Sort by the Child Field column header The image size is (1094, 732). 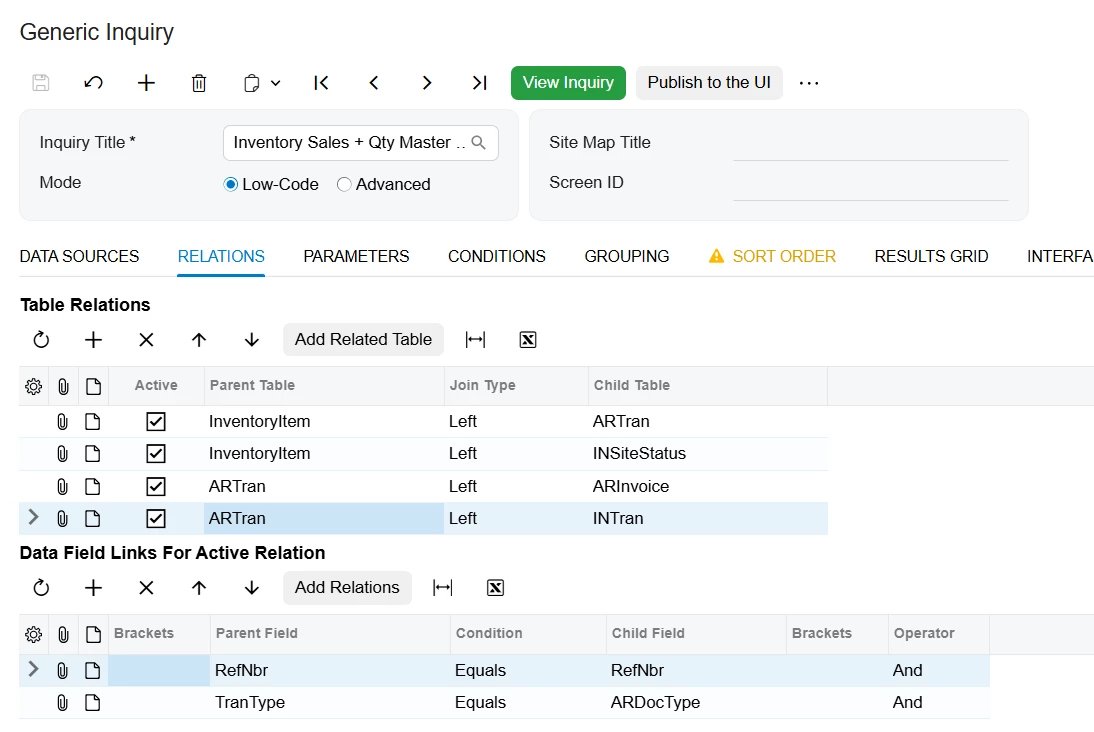(x=696, y=634)
